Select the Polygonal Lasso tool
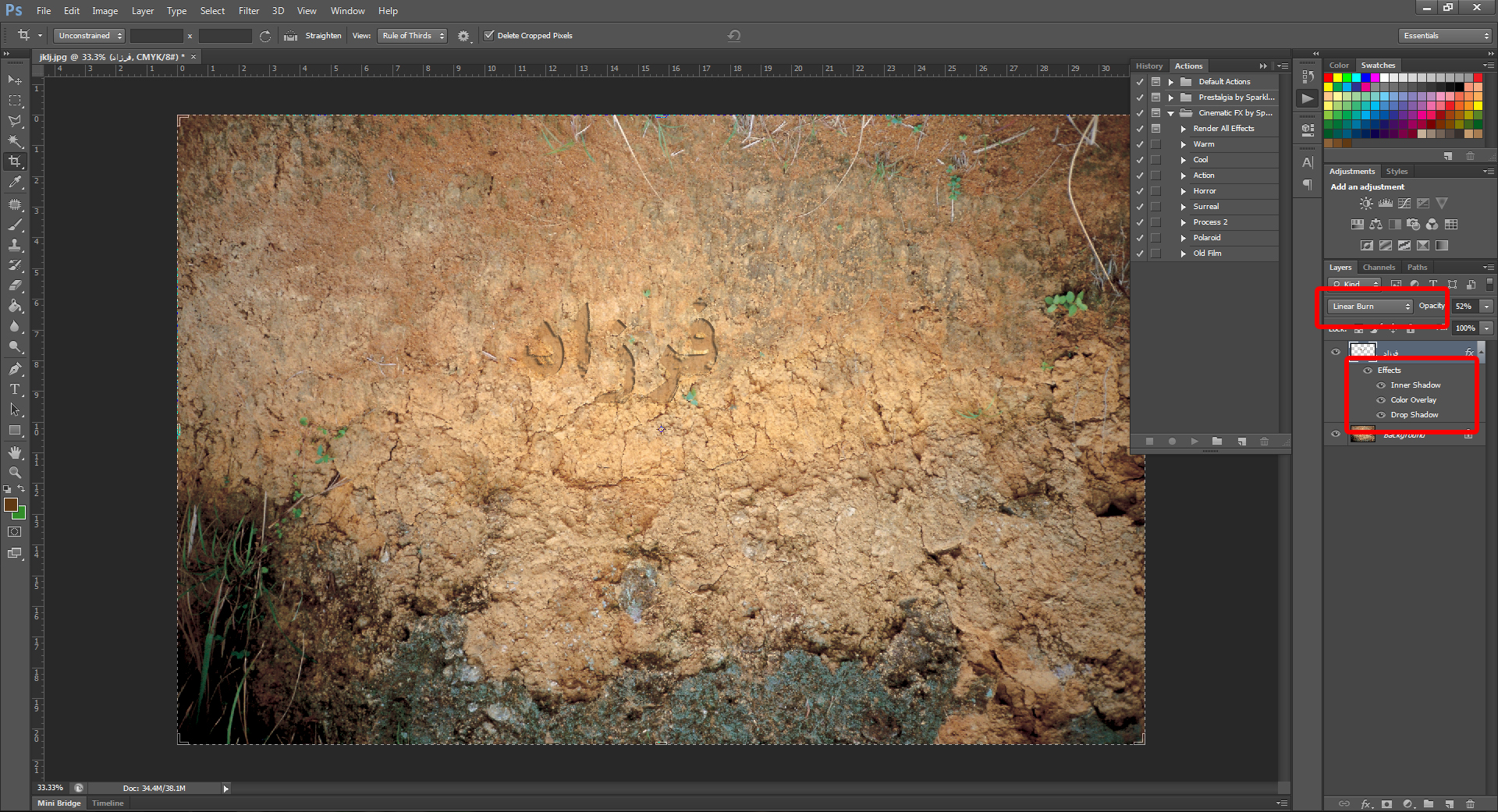 tap(15, 121)
